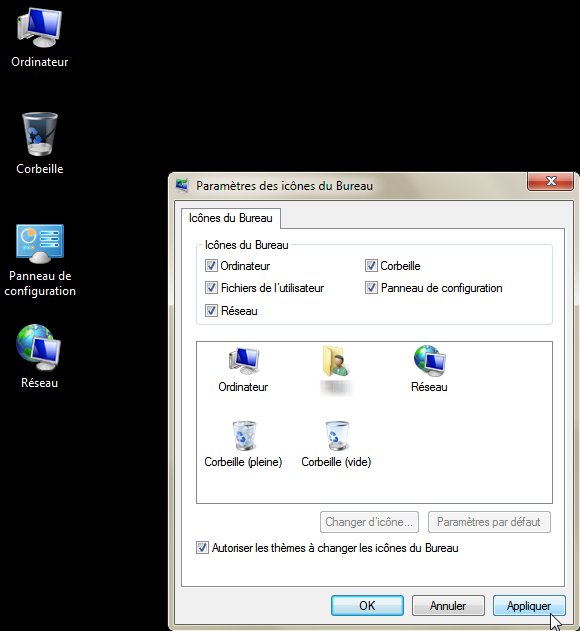Click the Annuler button

(448, 606)
